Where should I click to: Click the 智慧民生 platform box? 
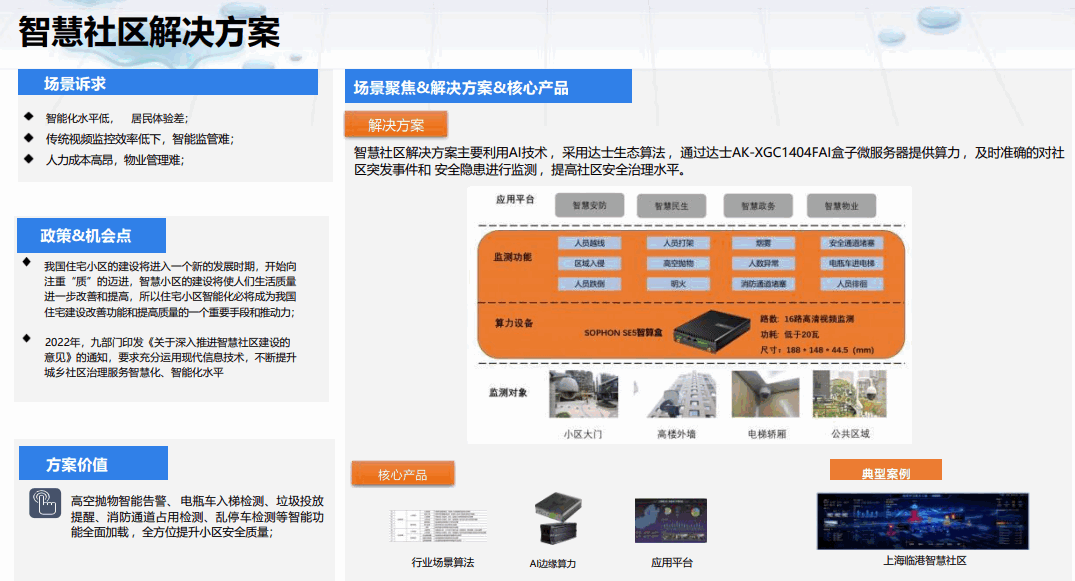(x=673, y=205)
